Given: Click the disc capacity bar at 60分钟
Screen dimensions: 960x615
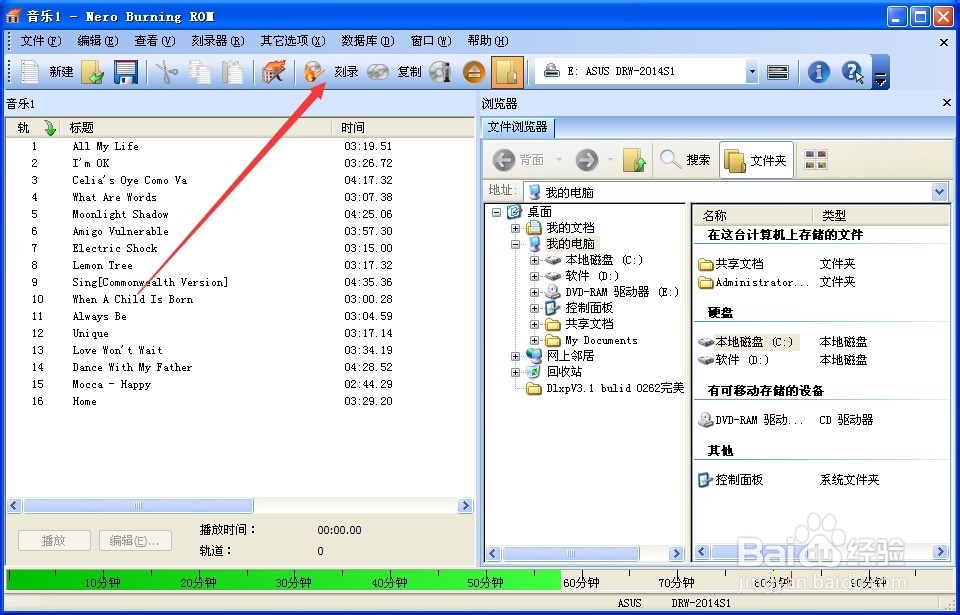Looking at the screenshot, I should [x=580, y=581].
